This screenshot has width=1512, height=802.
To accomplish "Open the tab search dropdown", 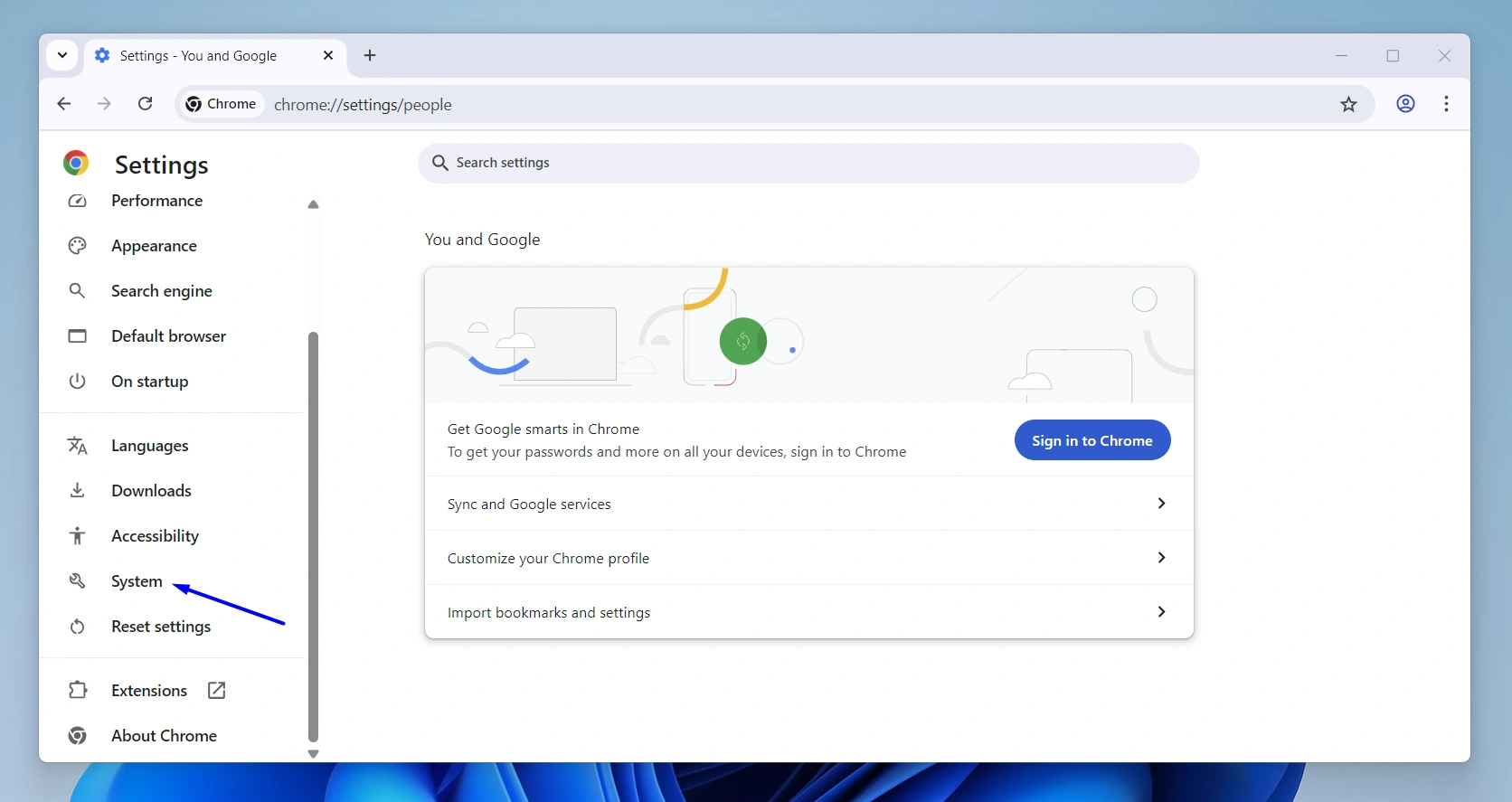I will pos(61,56).
